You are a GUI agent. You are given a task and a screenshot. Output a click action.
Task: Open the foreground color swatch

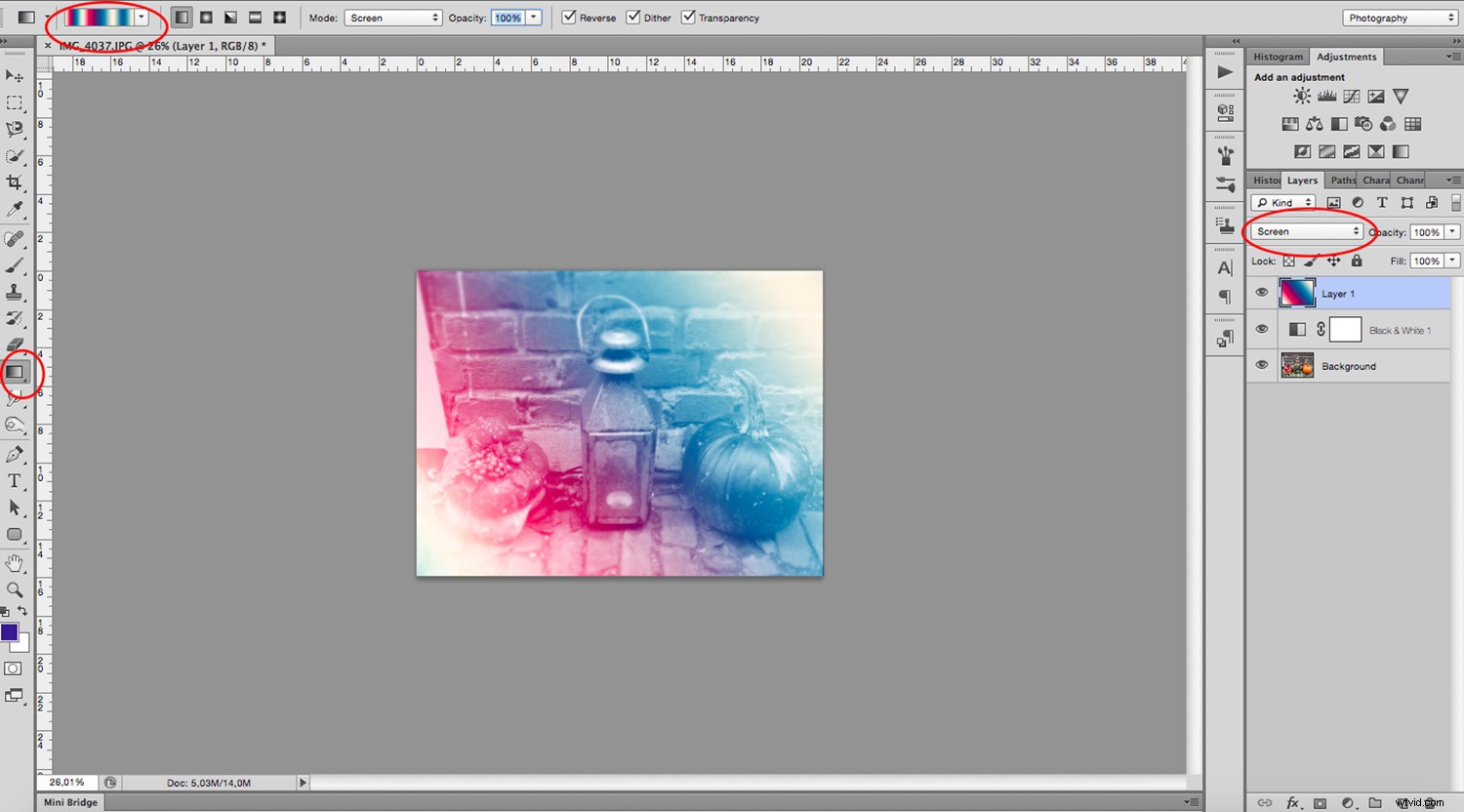[x=10, y=632]
